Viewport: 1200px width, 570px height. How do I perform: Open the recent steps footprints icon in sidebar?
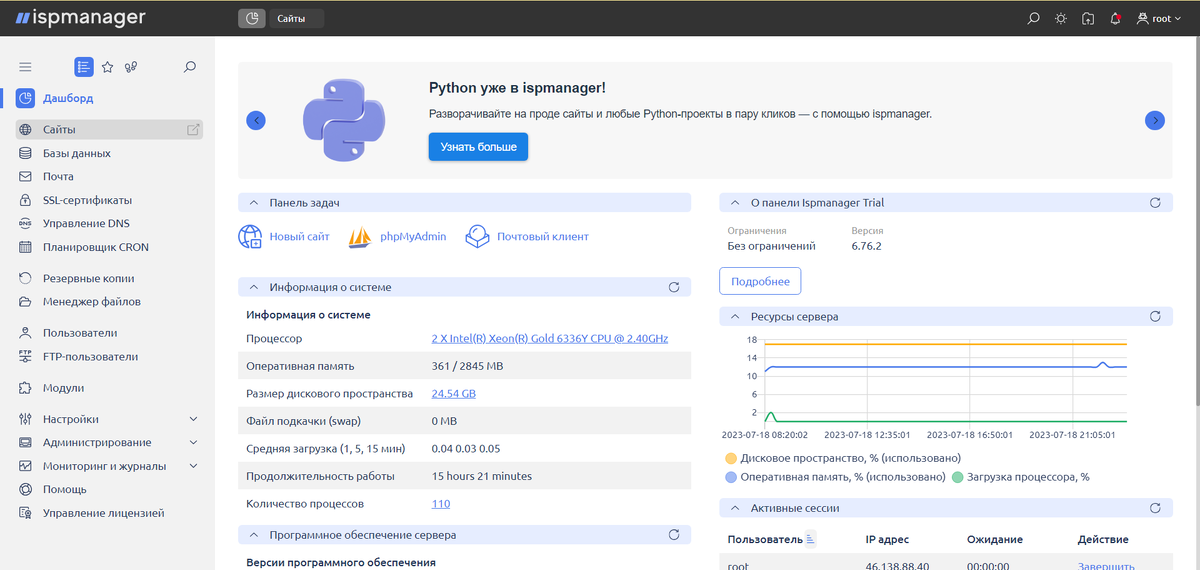130,67
